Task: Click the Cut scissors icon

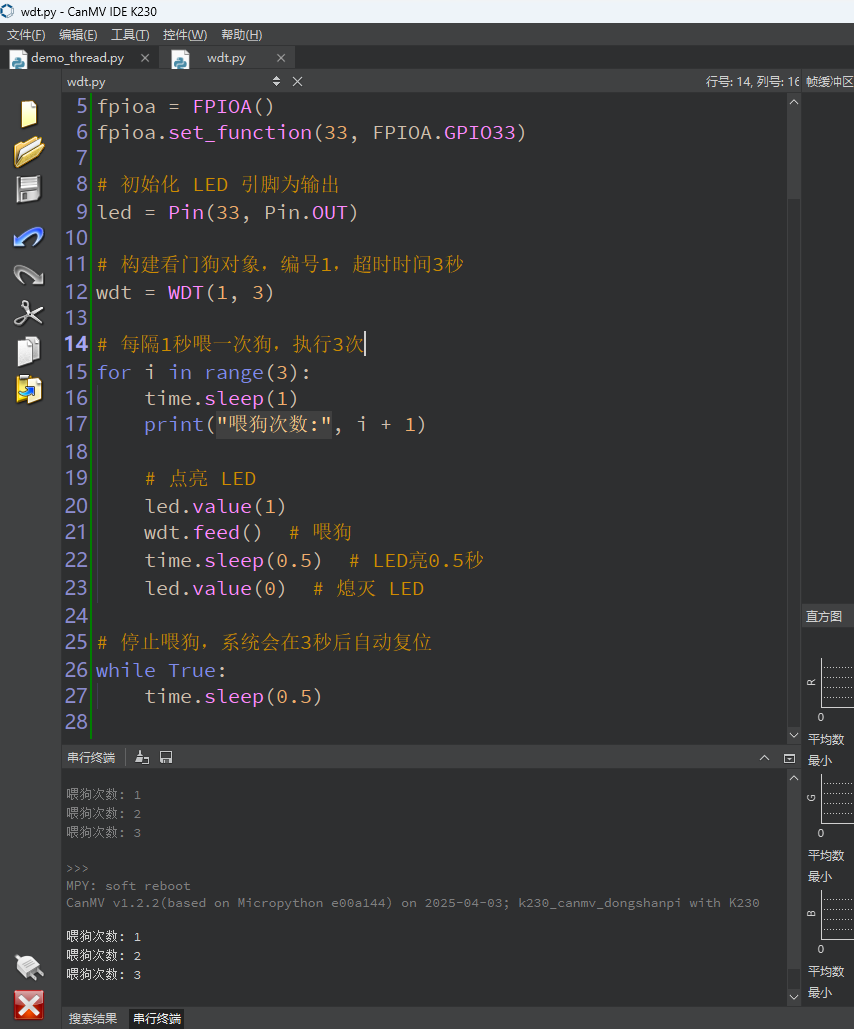Action: tap(28, 313)
